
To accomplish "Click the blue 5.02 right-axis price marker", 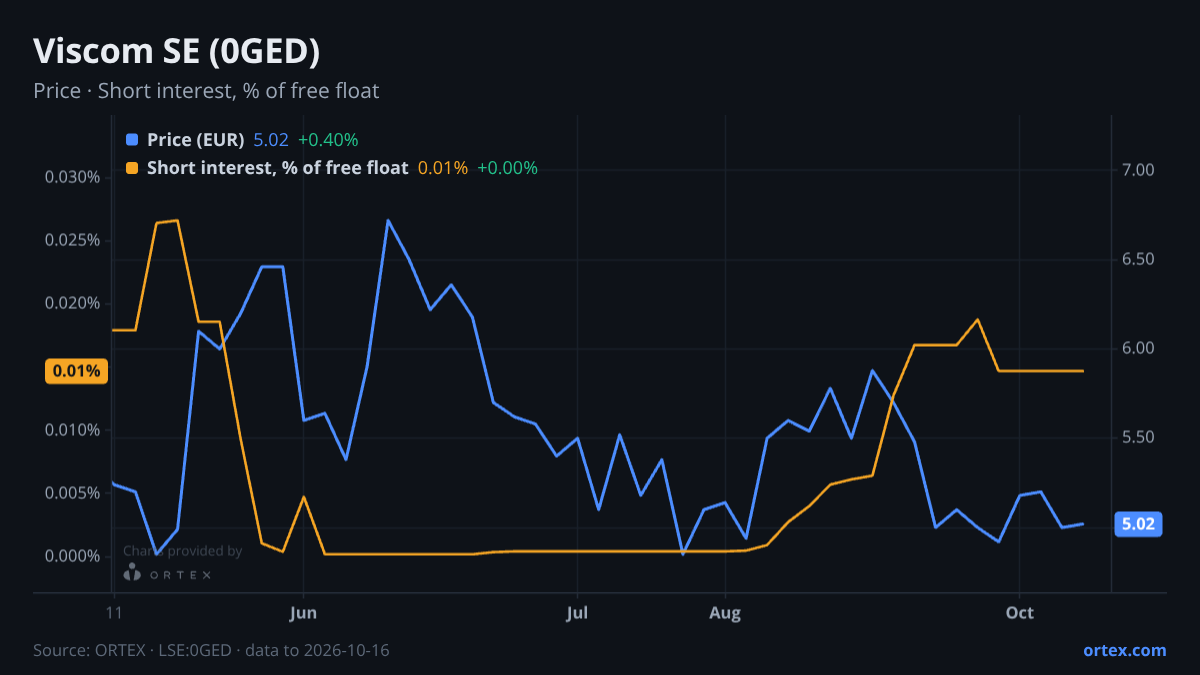I will (x=1138, y=524).
